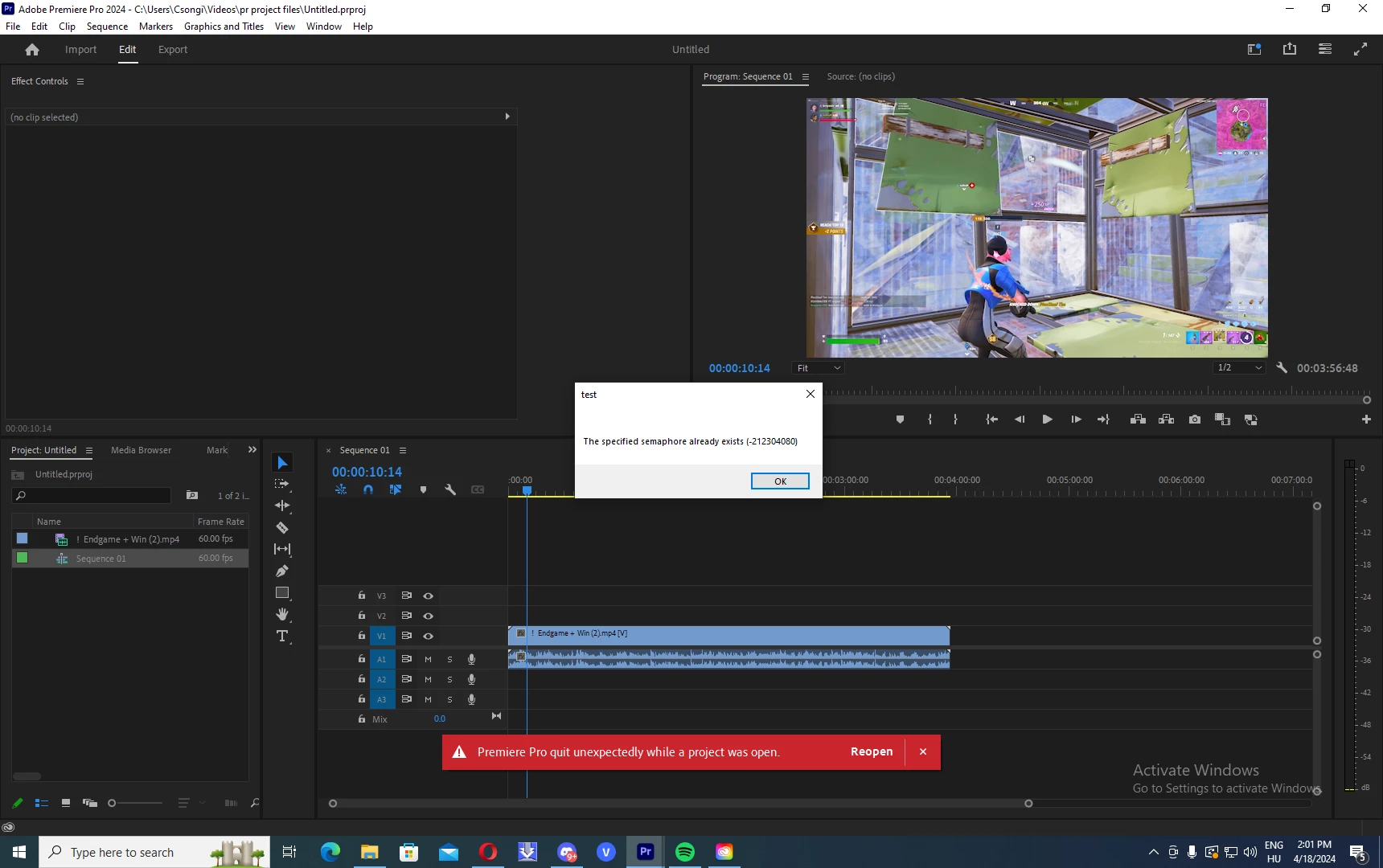Image resolution: width=1383 pixels, height=868 pixels.
Task: Add marker in Program monitor
Action: click(900, 420)
